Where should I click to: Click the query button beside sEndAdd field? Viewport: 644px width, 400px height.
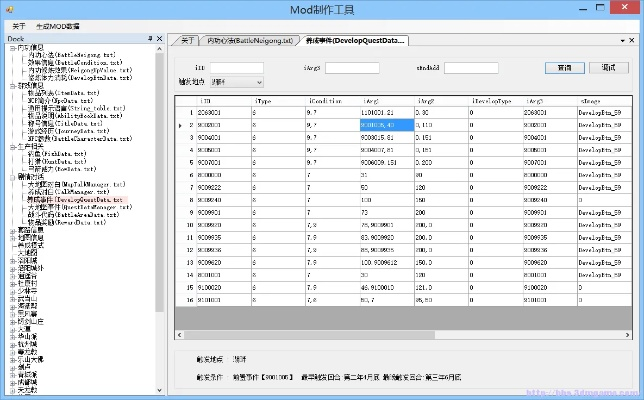point(564,68)
